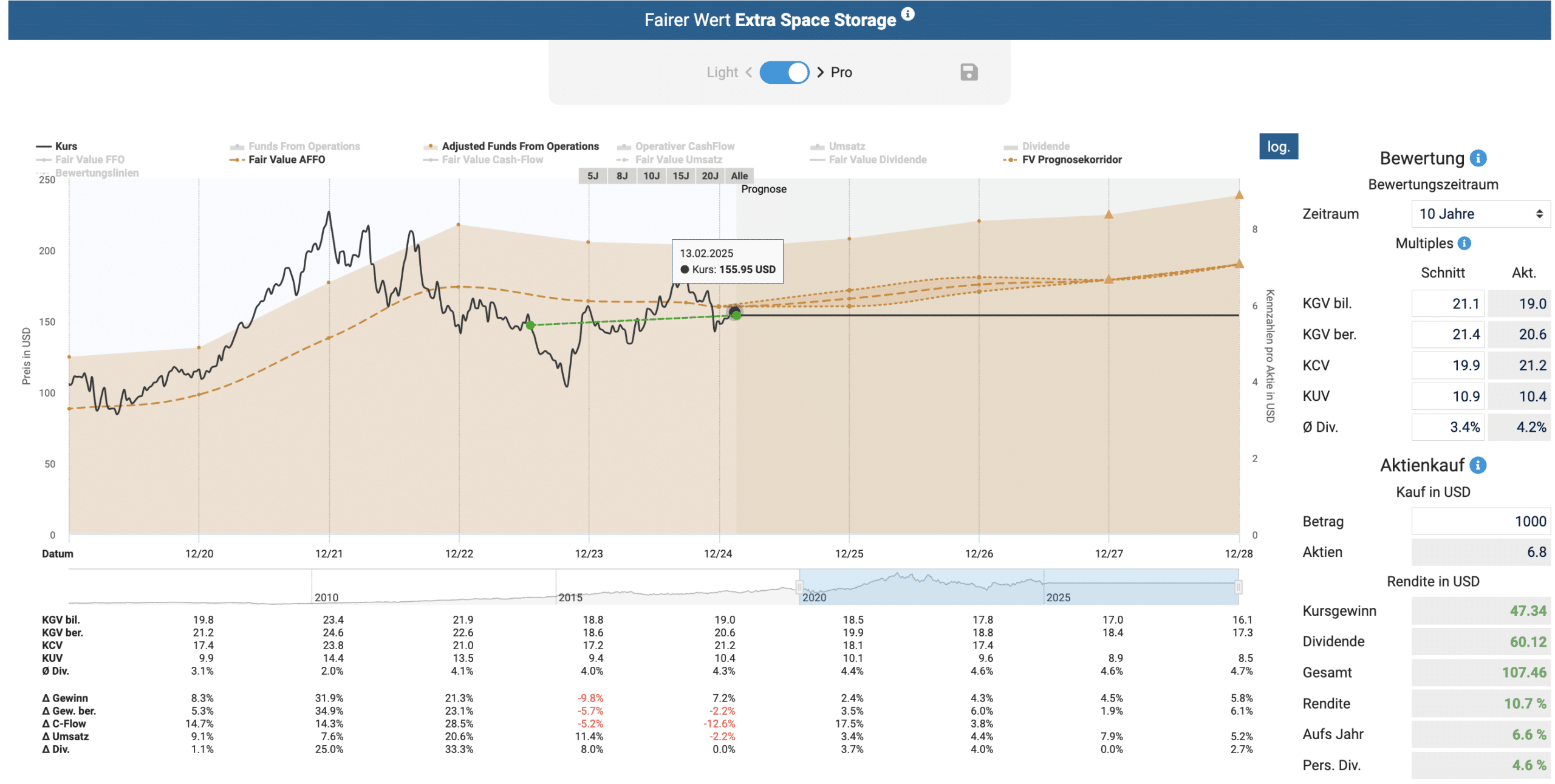1555x784 pixels.
Task: Toggle Fair Value AFFO legend entry
Action: [x=277, y=160]
